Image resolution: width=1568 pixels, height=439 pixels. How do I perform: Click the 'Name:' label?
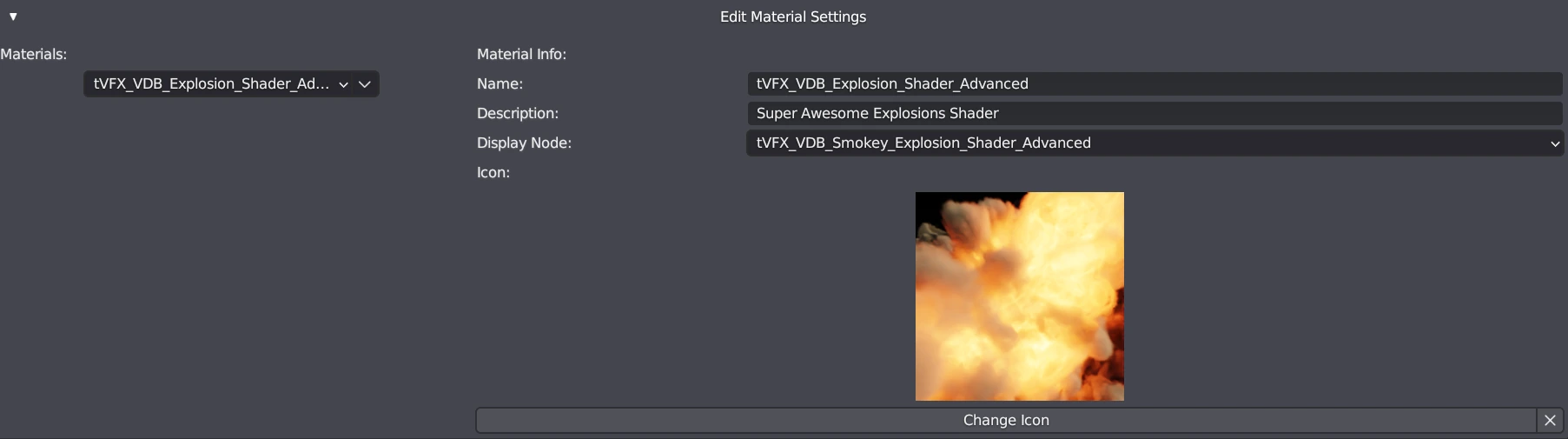pyautogui.click(x=500, y=84)
